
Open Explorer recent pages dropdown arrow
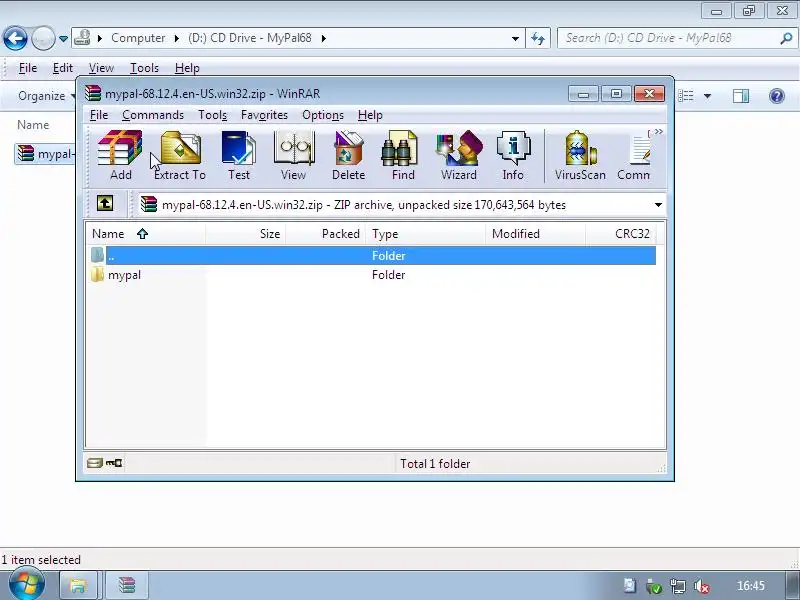click(63, 39)
